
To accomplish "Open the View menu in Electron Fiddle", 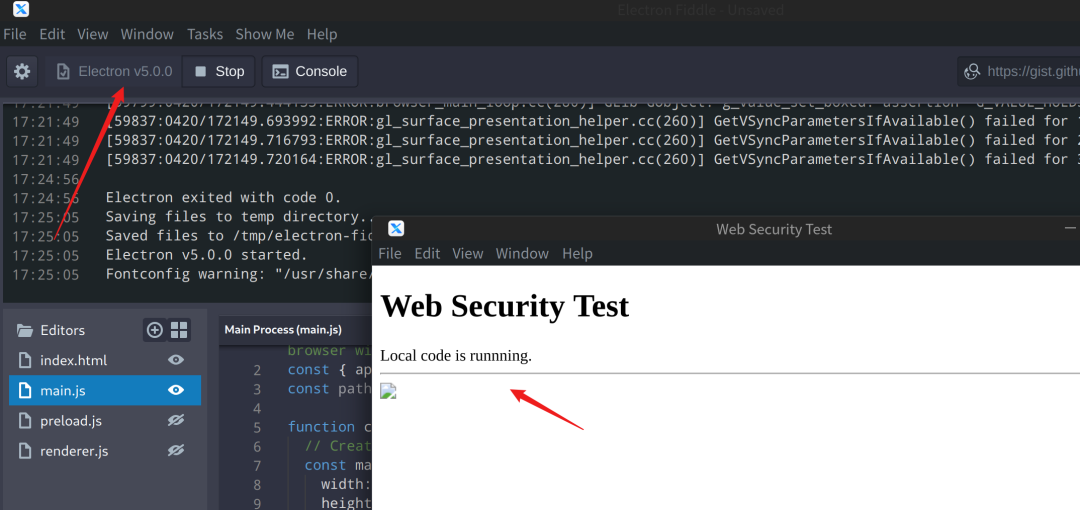I will click(92, 34).
